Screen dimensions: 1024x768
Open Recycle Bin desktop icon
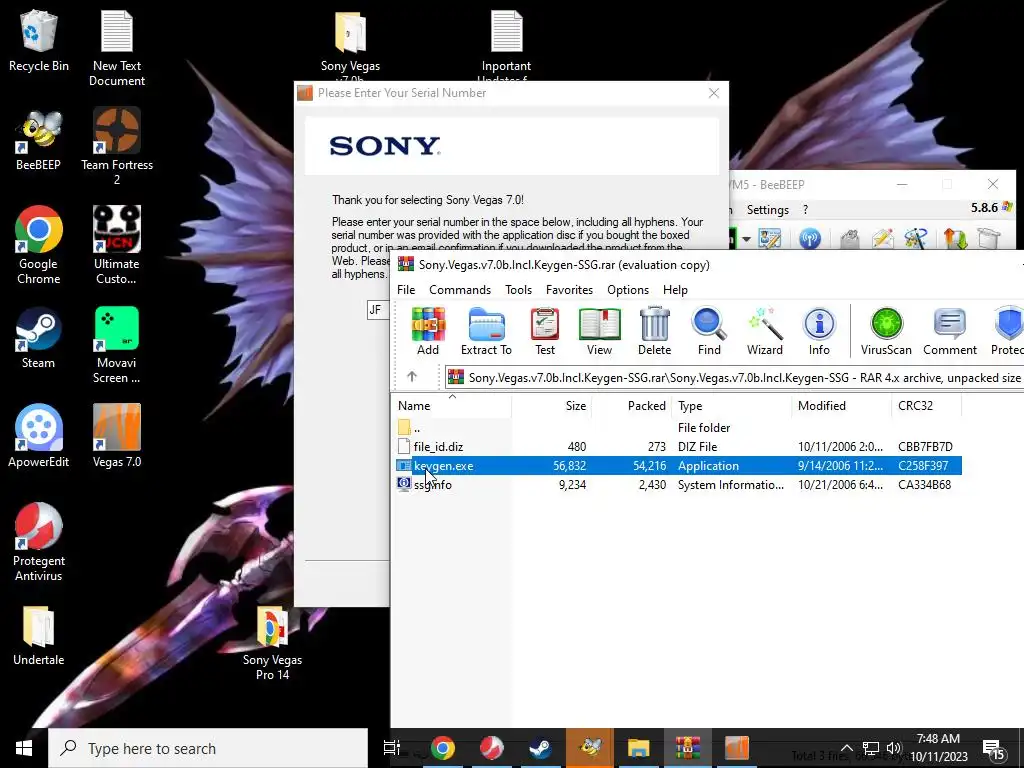click(39, 41)
